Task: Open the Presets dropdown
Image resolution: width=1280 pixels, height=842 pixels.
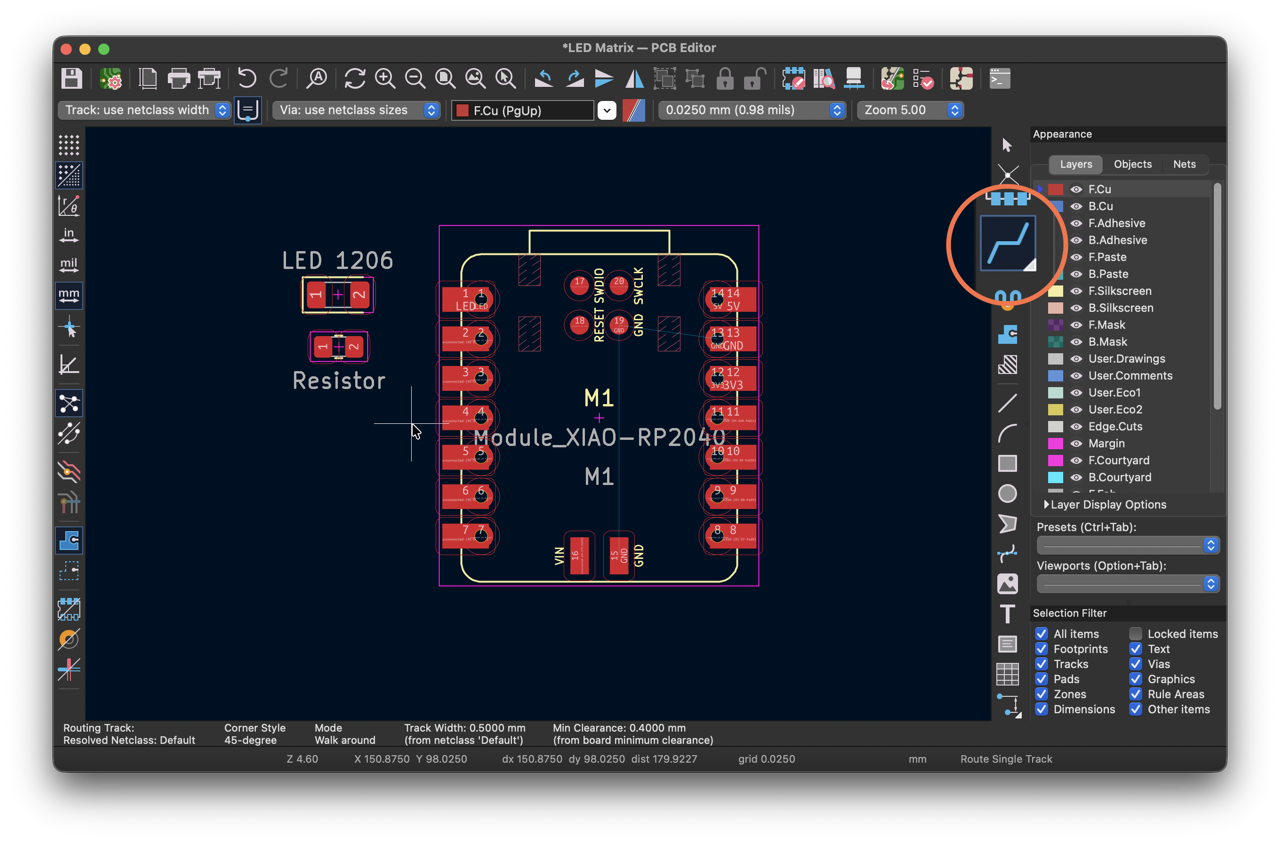Action: [1128, 545]
